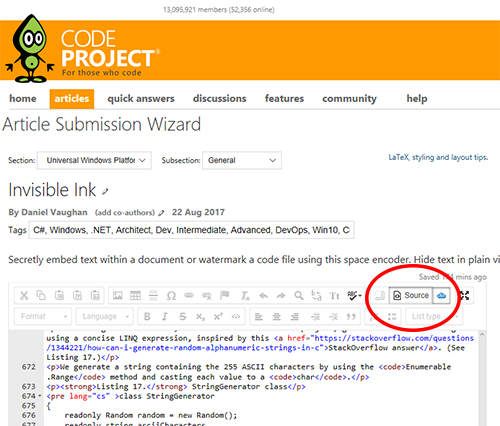The height and width of the screenshot is (426, 500).
Task: Toggle Bold formatting
Action: pos(147,317)
